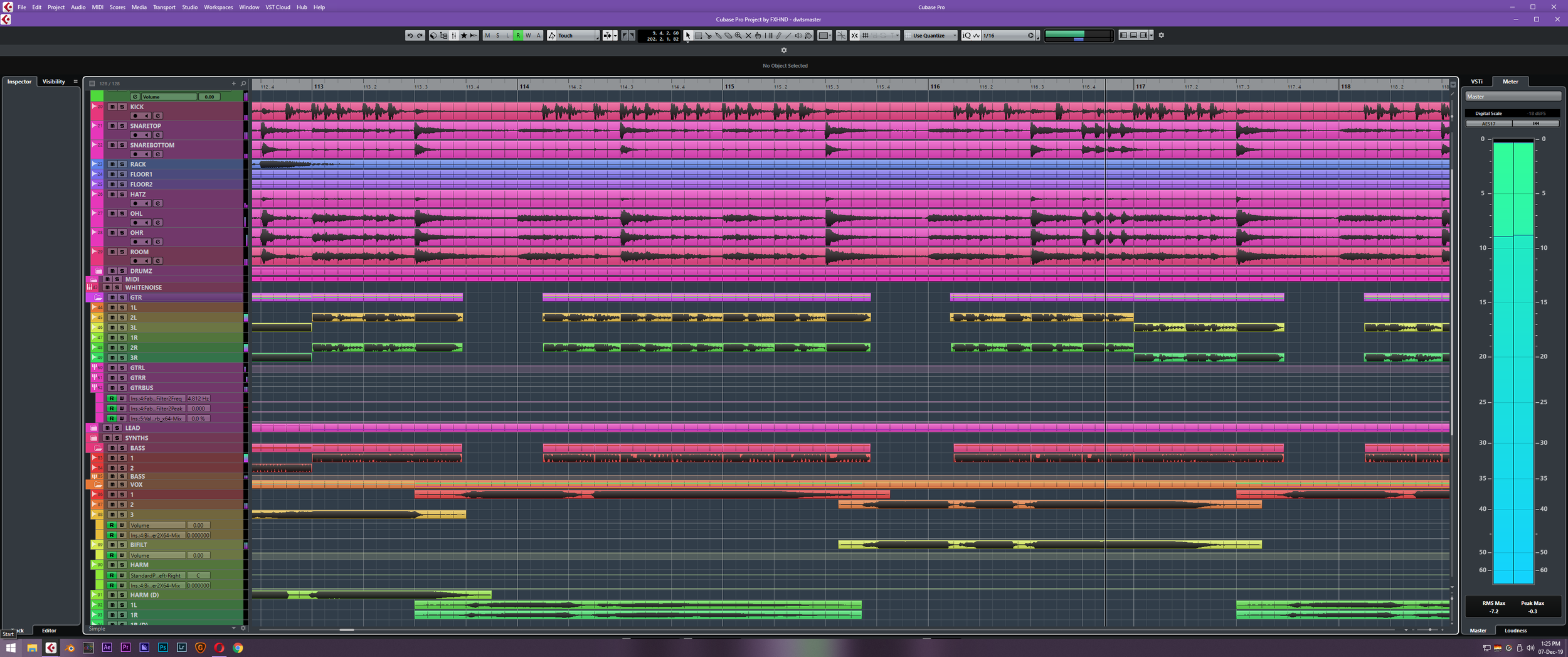Open the Project menu

coord(56,7)
